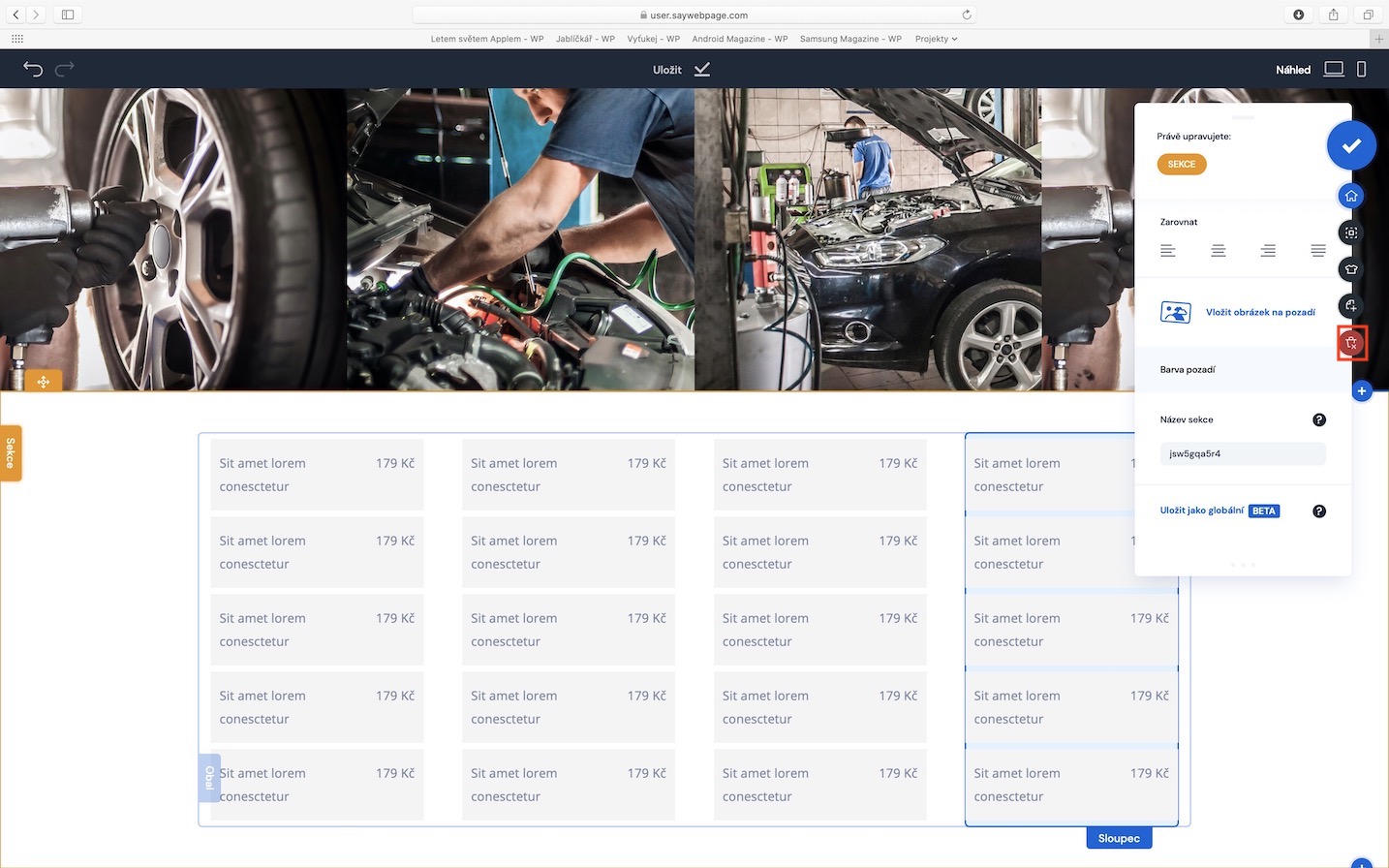The width and height of the screenshot is (1389, 868).
Task: Click the t-shirt style icon
Action: (1351, 269)
